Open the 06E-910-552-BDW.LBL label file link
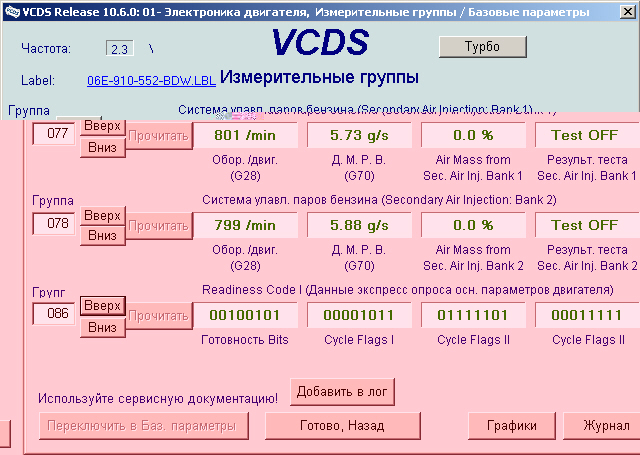The width and height of the screenshot is (640, 455). 151,80
